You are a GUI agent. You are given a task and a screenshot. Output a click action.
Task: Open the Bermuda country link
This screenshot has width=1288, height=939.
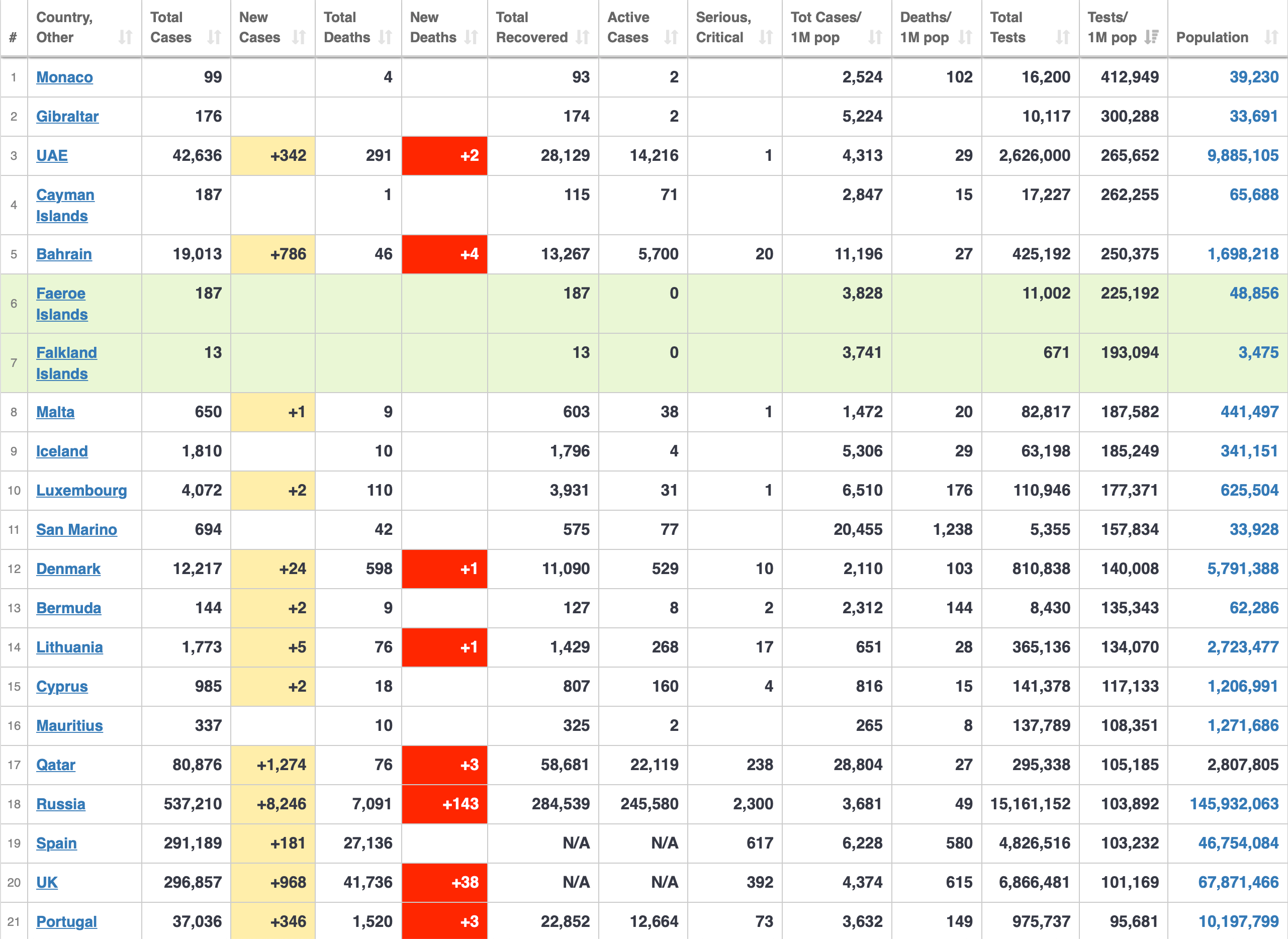(x=69, y=608)
